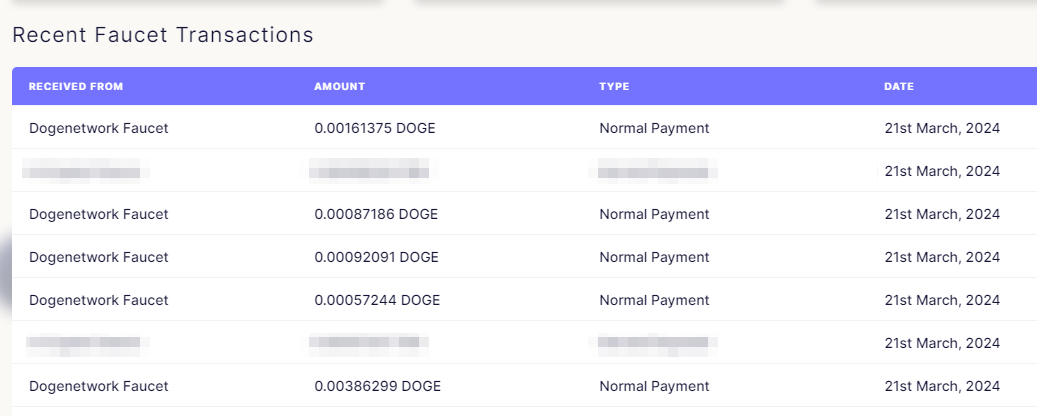
Task: Sort transactions by the DATE header
Action: point(899,87)
